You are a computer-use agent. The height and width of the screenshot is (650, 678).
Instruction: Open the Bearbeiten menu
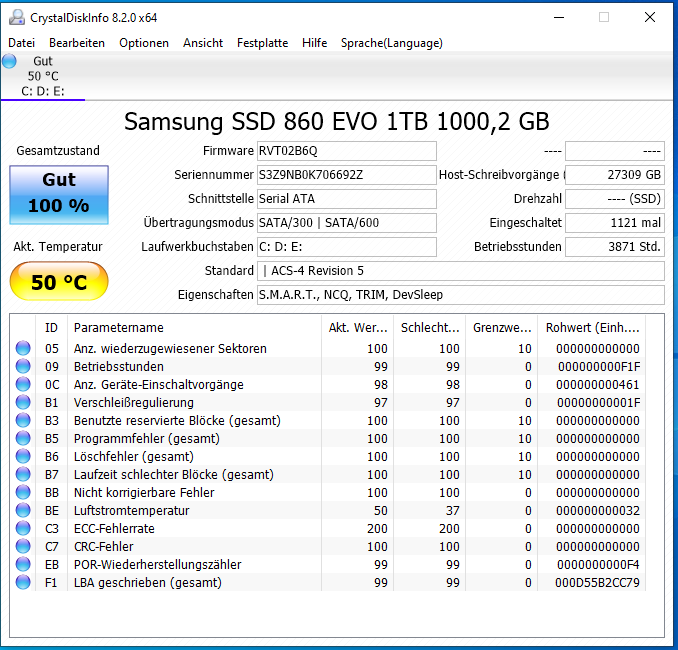[x=77, y=43]
